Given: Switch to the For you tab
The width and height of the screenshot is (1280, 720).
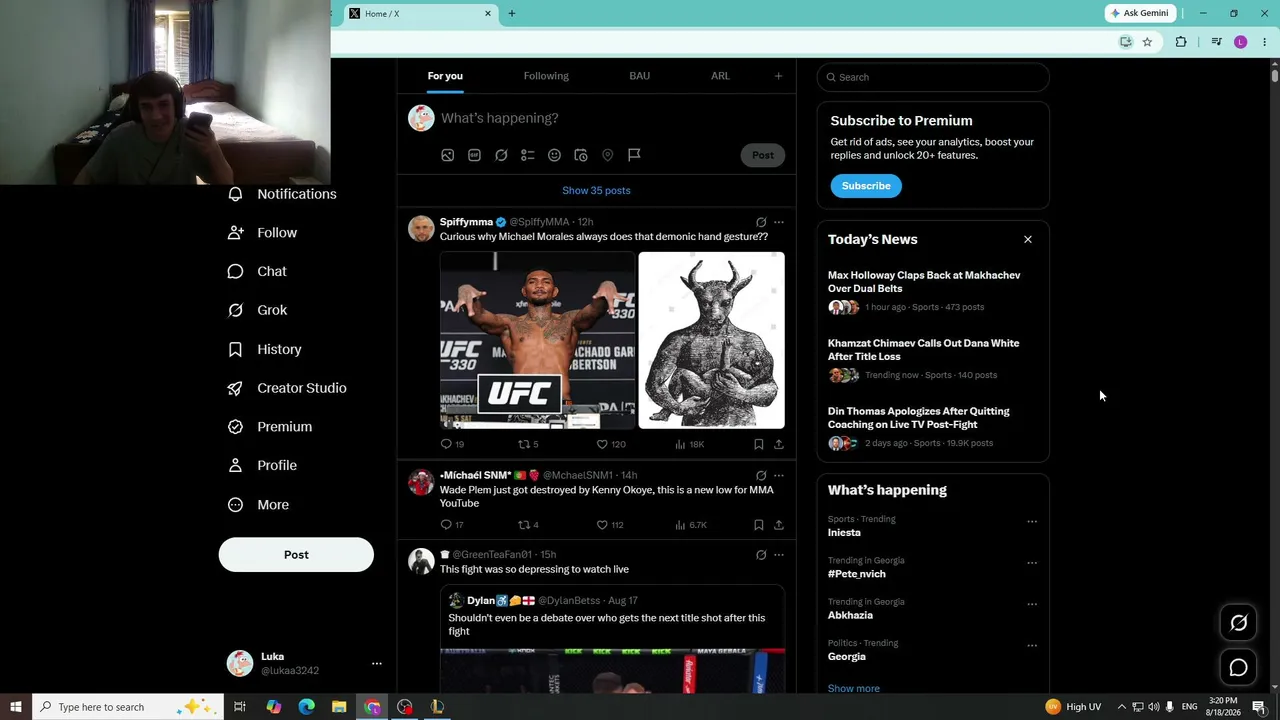Looking at the screenshot, I should click(x=445, y=76).
